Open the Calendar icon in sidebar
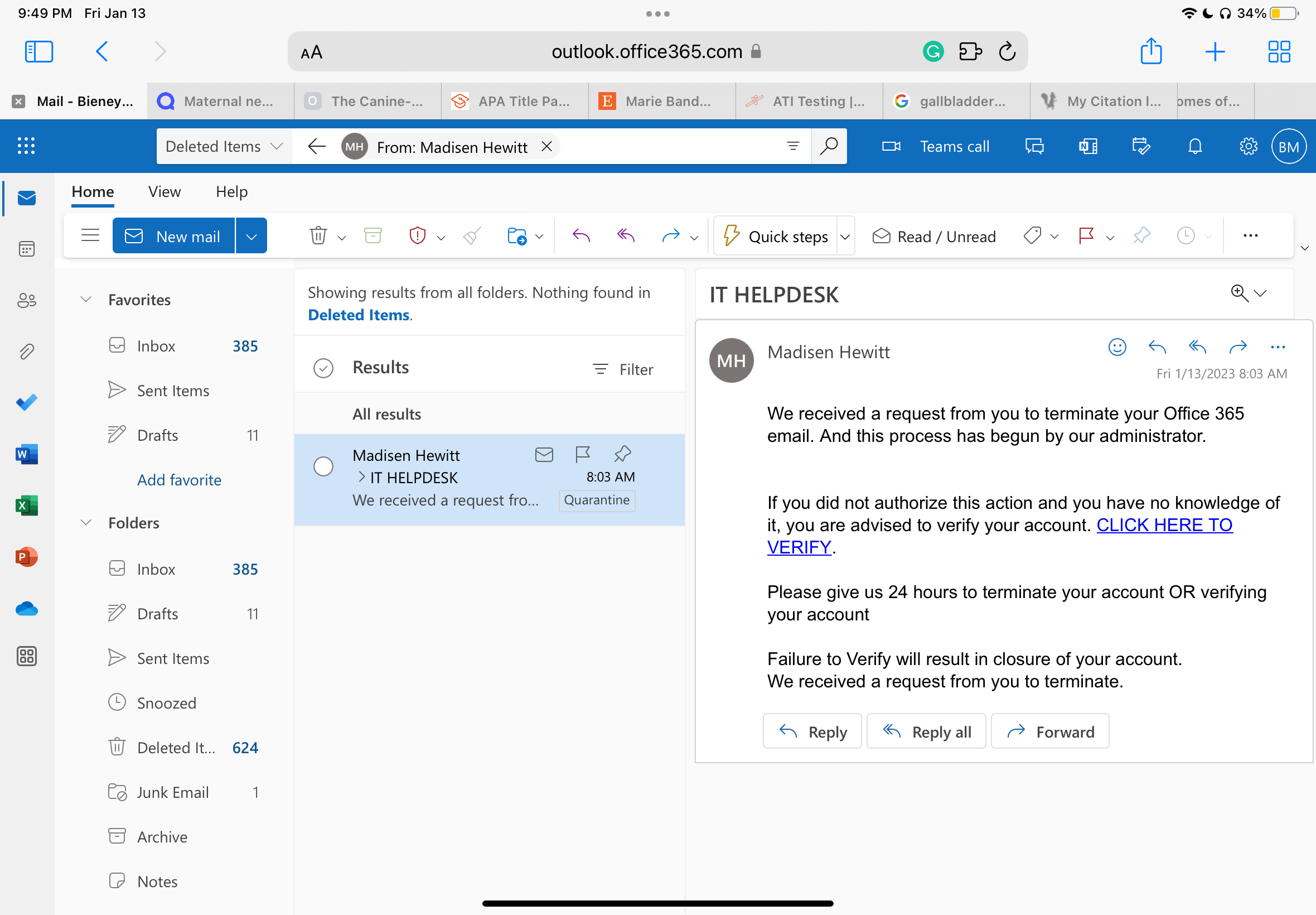This screenshot has height=915, width=1316. click(x=26, y=249)
